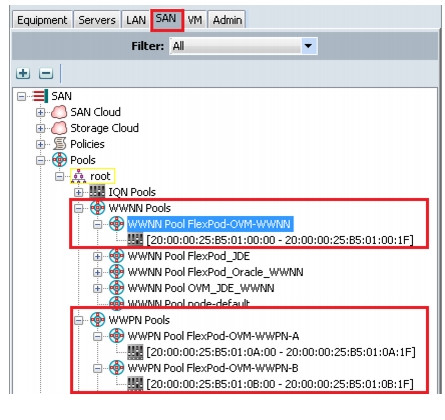Click the WWNN Pools folder icon

98,208
